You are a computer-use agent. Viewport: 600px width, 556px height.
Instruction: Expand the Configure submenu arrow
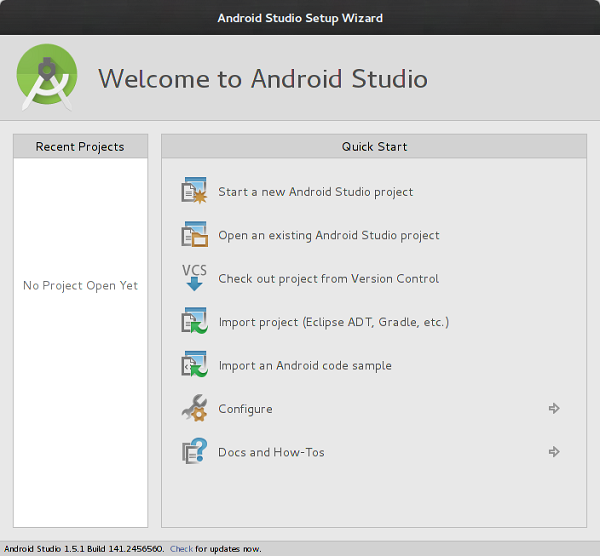click(554, 408)
